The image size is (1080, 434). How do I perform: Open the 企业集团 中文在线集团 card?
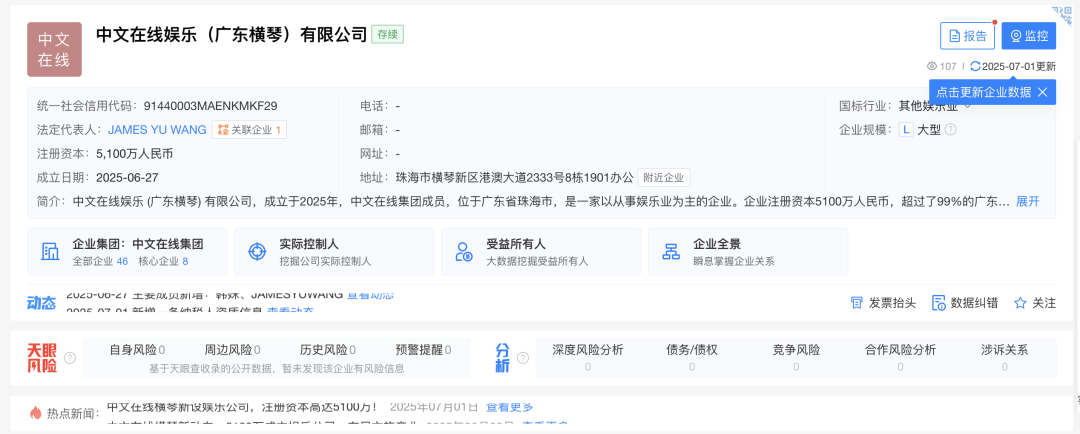point(127,251)
